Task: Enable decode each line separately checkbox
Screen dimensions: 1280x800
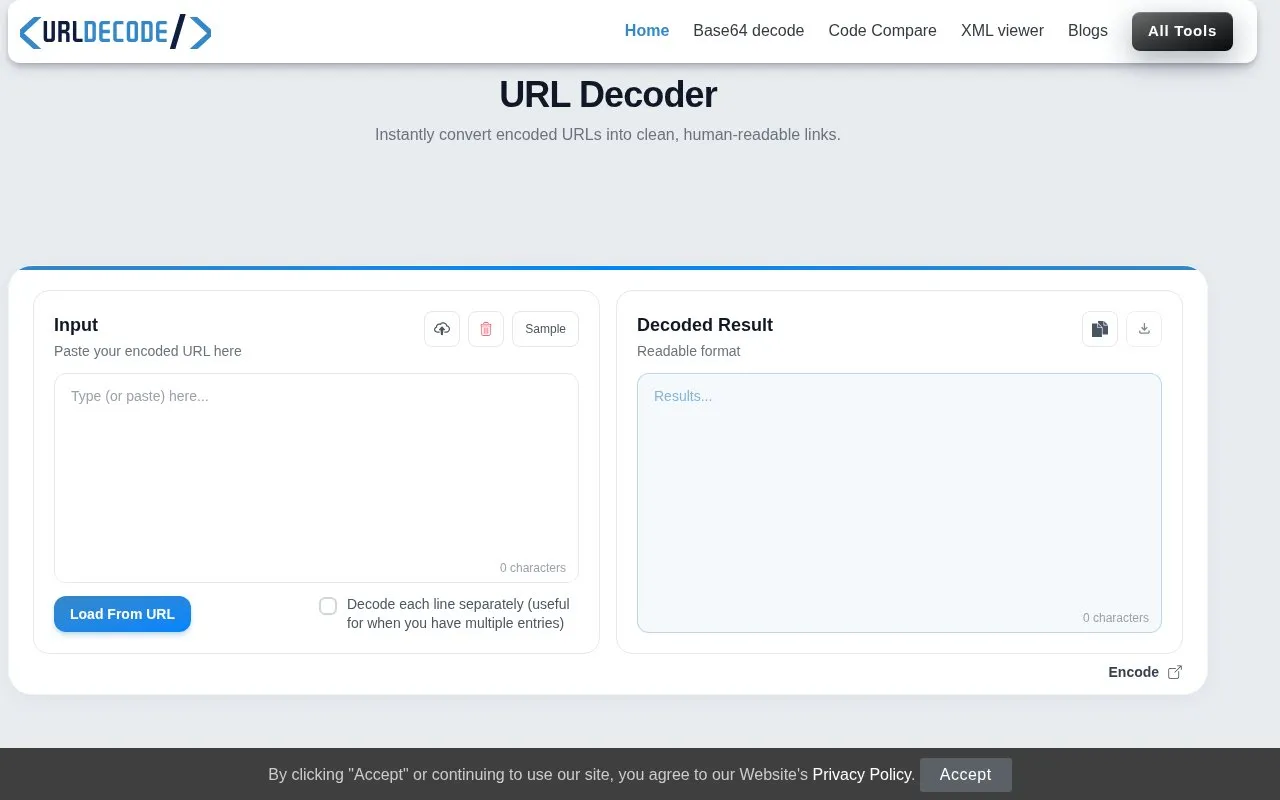Action: [x=328, y=606]
